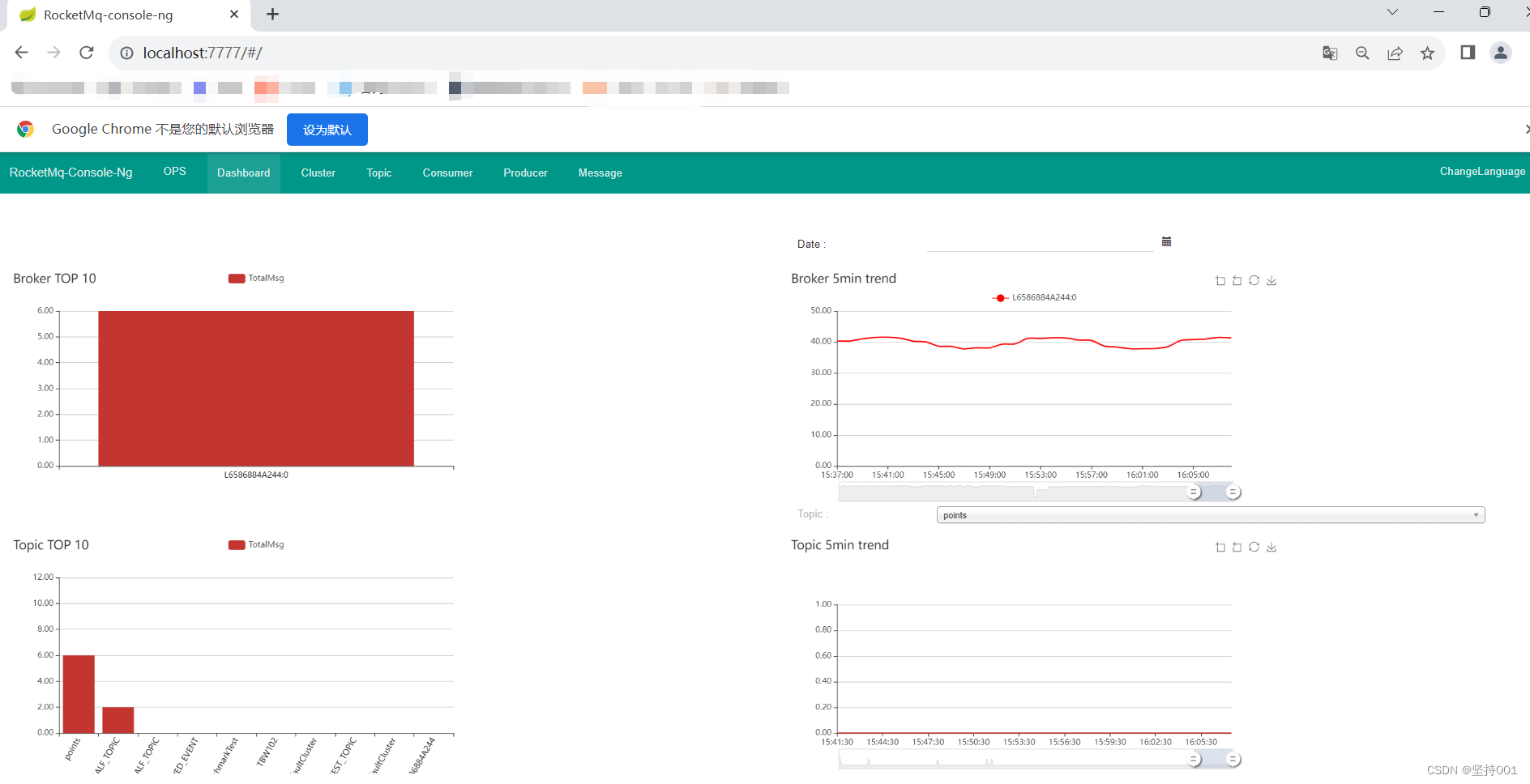Open the Google Translate page icon
The width and height of the screenshot is (1530, 784).
tap(1330, 53)
